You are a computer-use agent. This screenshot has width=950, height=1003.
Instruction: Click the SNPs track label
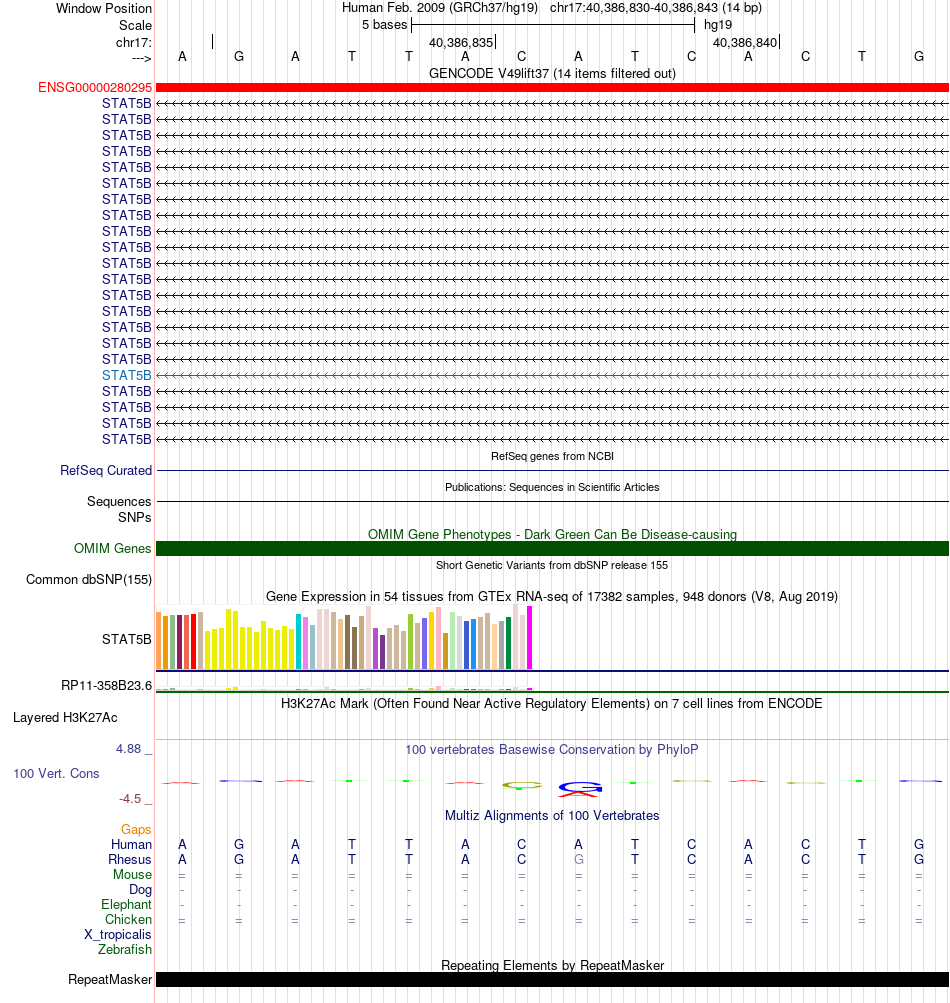tap(134, 517)
